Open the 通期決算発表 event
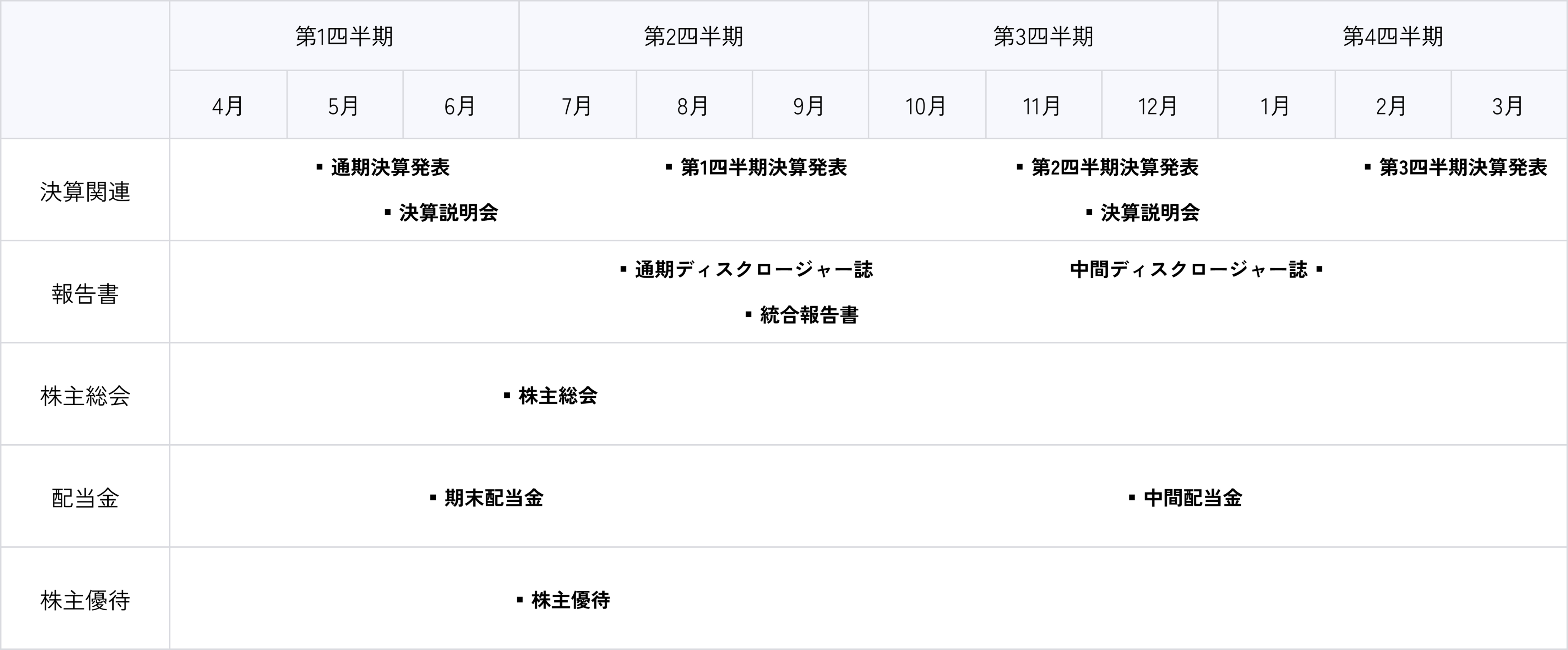The width and height of the screenshot is (1568, 650). tap(390, 167)
